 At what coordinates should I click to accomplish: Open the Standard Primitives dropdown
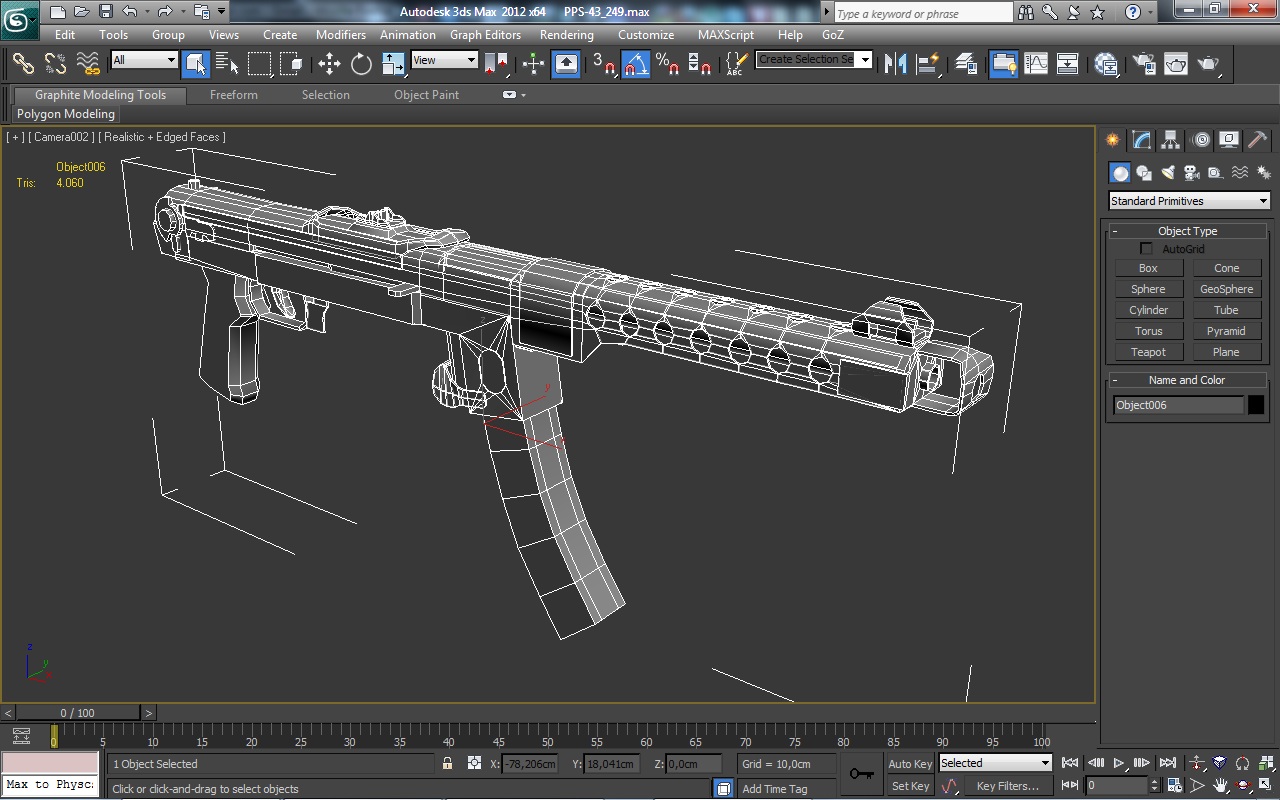tap(1189, 201)
